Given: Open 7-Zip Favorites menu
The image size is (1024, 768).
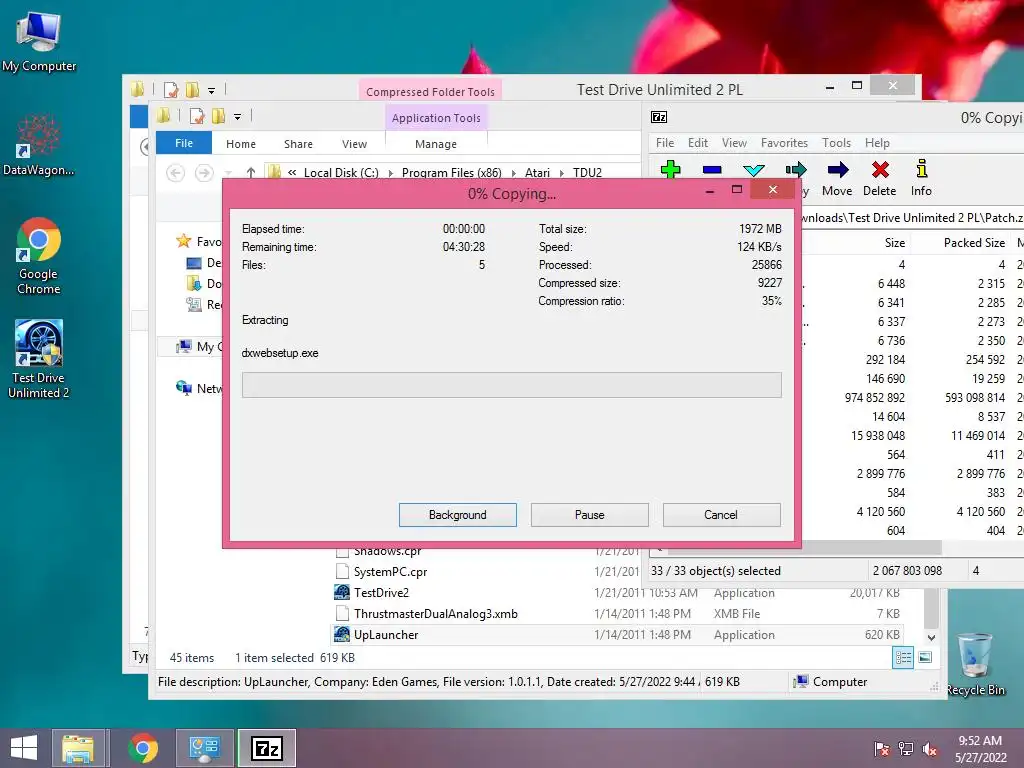Looking at the screenshot, I should tap(784, 142).
